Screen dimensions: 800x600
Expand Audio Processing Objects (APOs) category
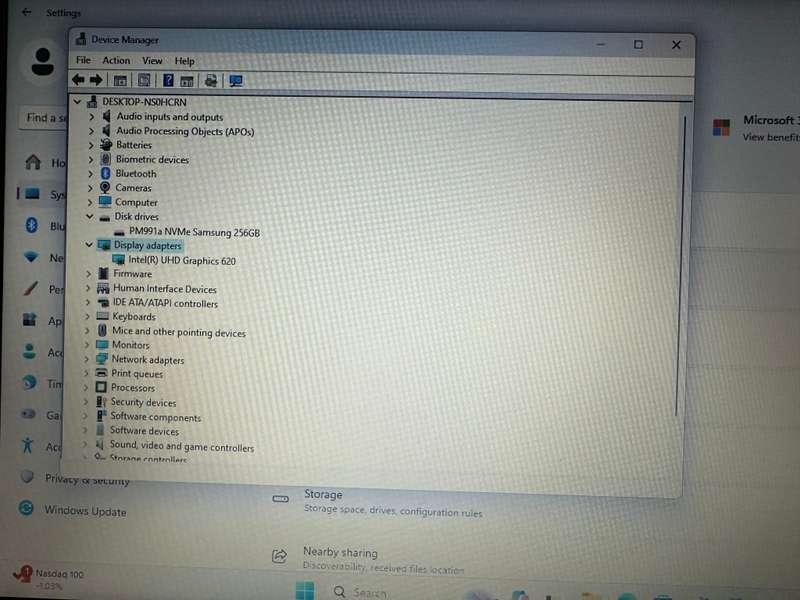point(91,131)
